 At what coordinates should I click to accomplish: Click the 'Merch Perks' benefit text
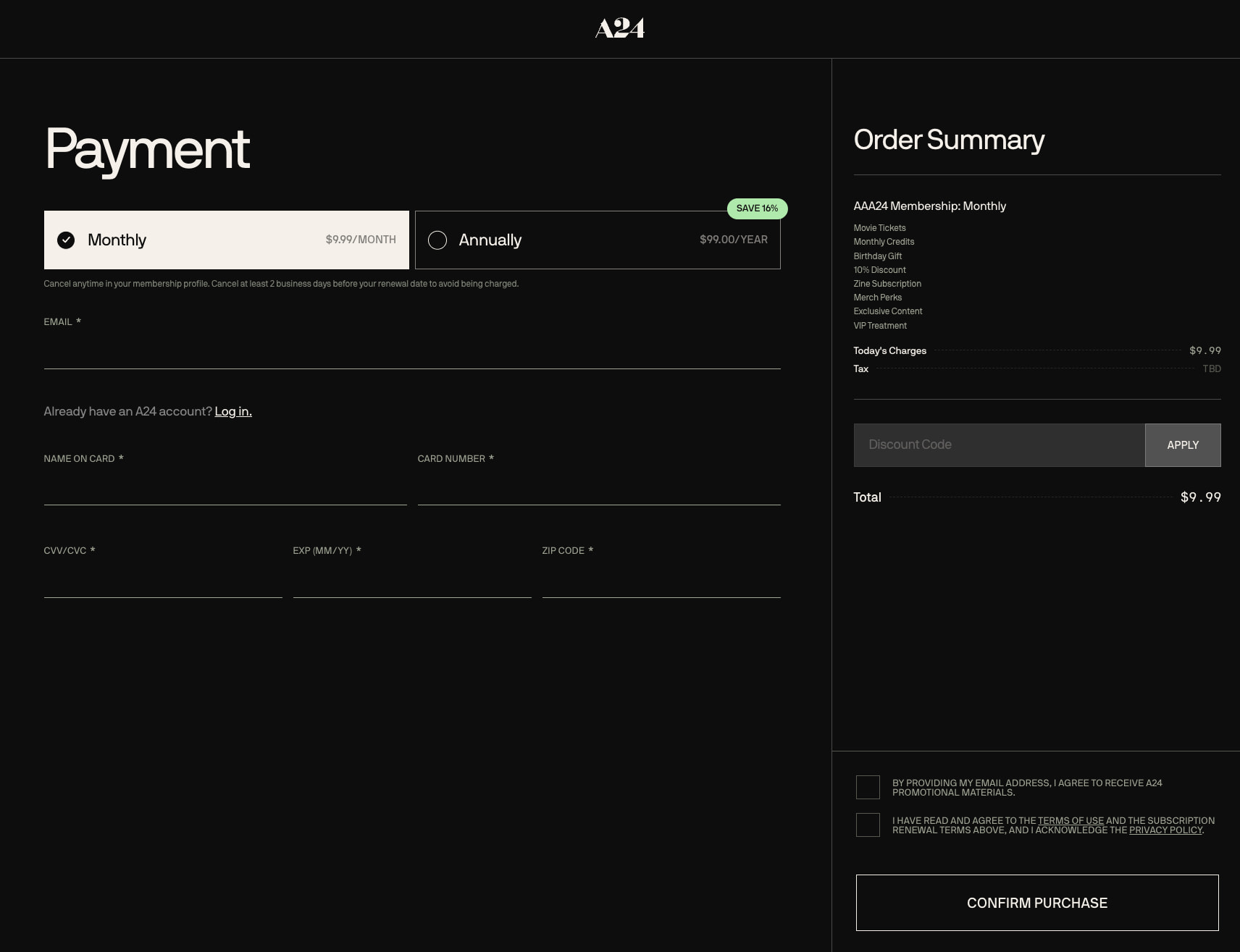(x=877, y=298)
